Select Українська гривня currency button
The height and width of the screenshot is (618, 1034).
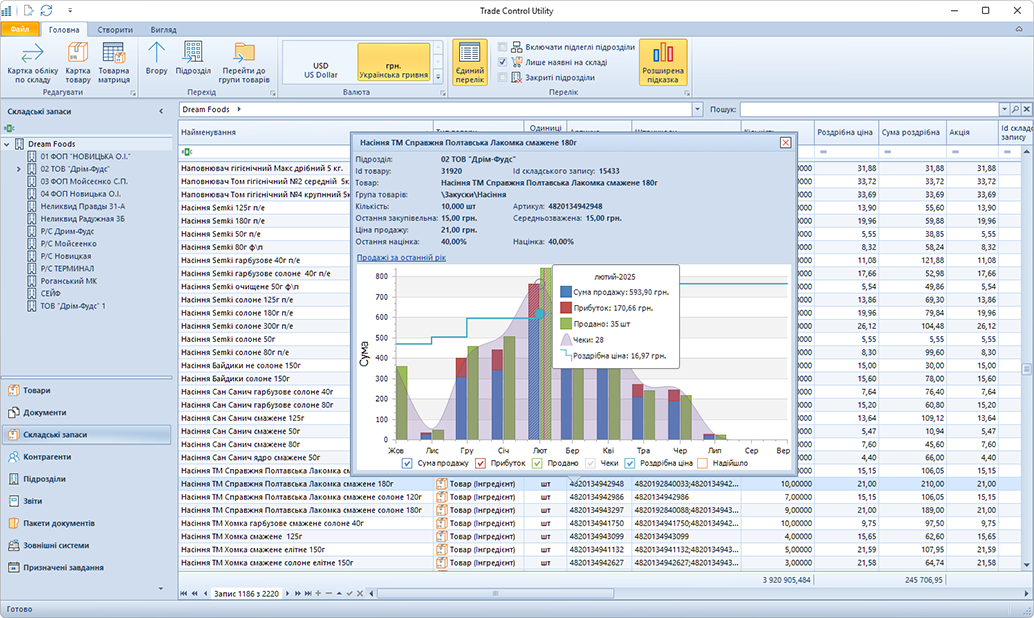pos(393,63)
